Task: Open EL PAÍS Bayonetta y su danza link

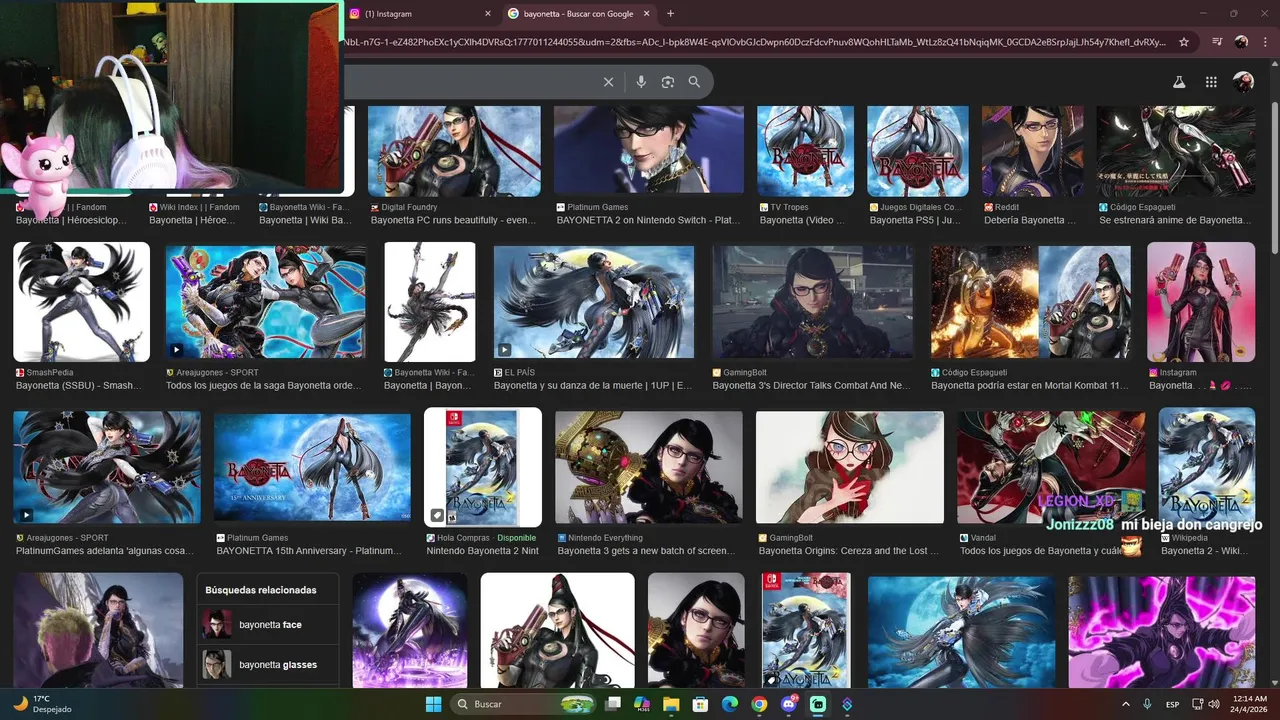Action: 593,385
